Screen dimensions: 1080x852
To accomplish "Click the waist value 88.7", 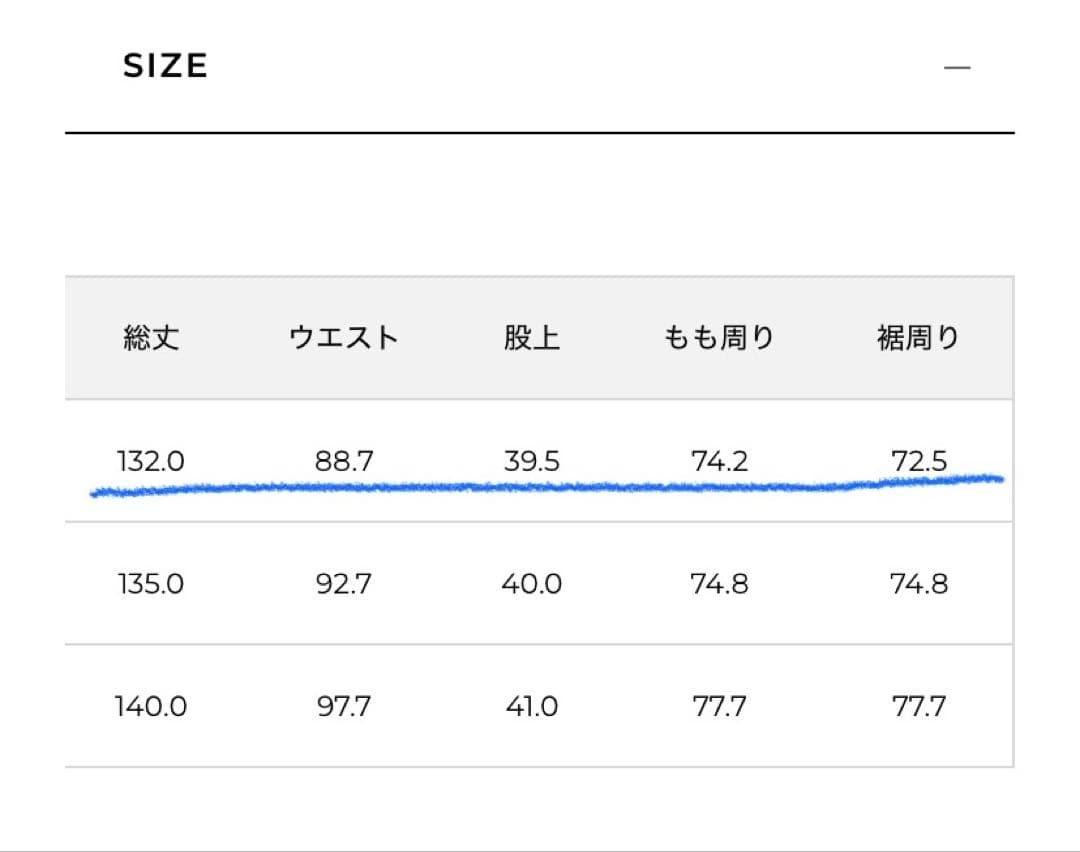I will pyautogui.click(x=343, y=461).
